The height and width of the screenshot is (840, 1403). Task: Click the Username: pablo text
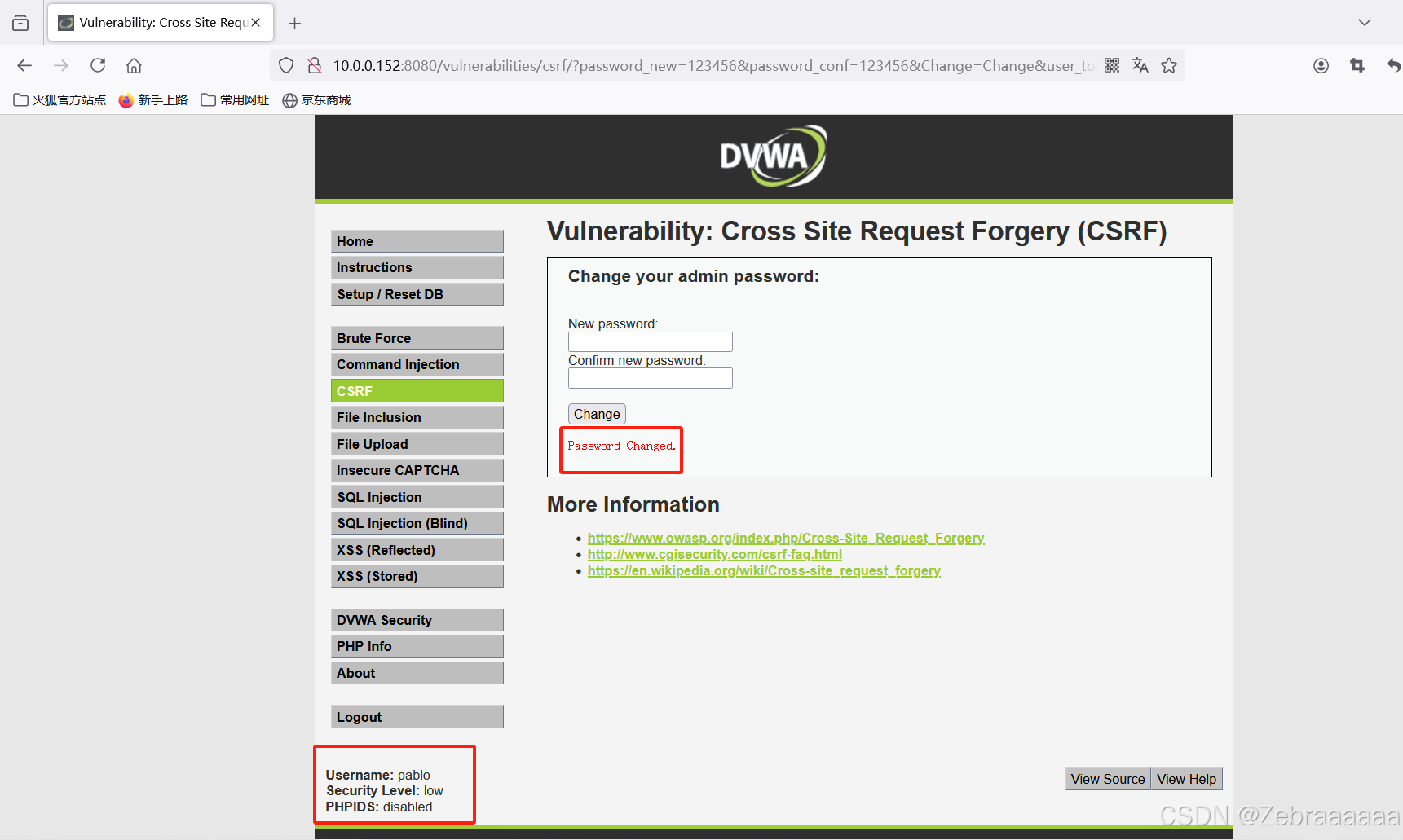378,775
